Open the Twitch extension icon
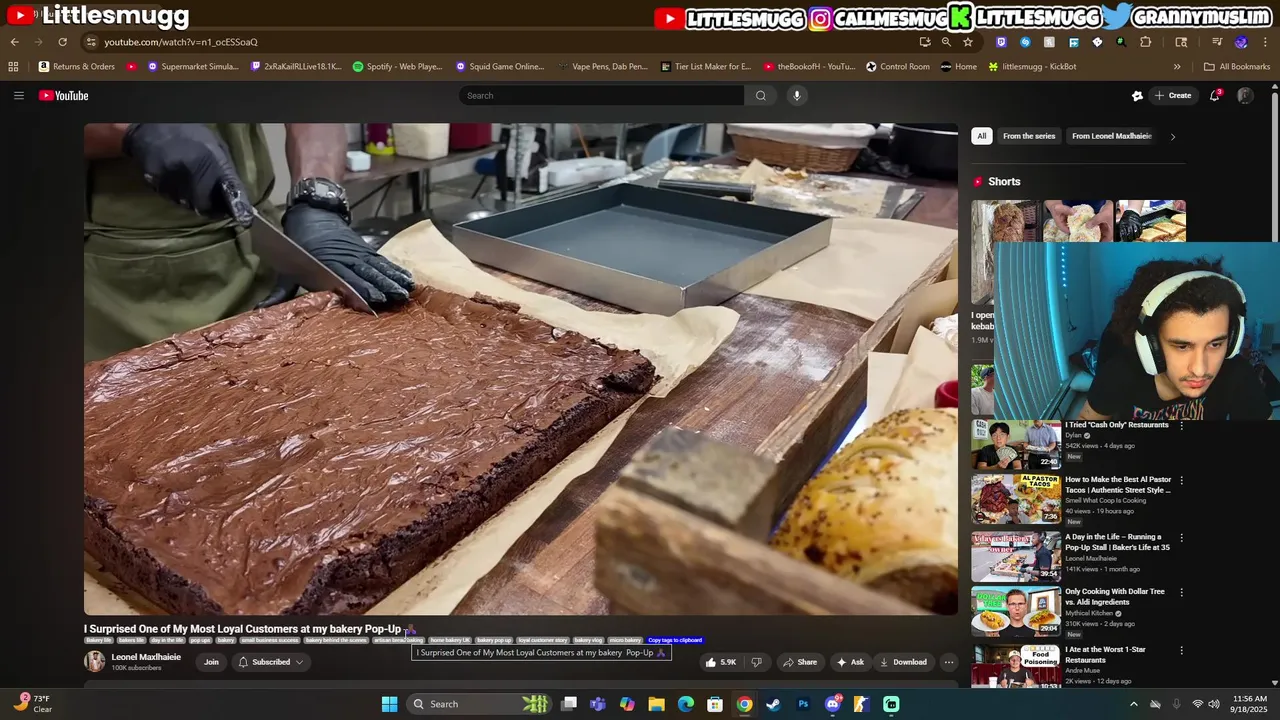Viewport: 1280px width, 720px height. point(1001,42)
